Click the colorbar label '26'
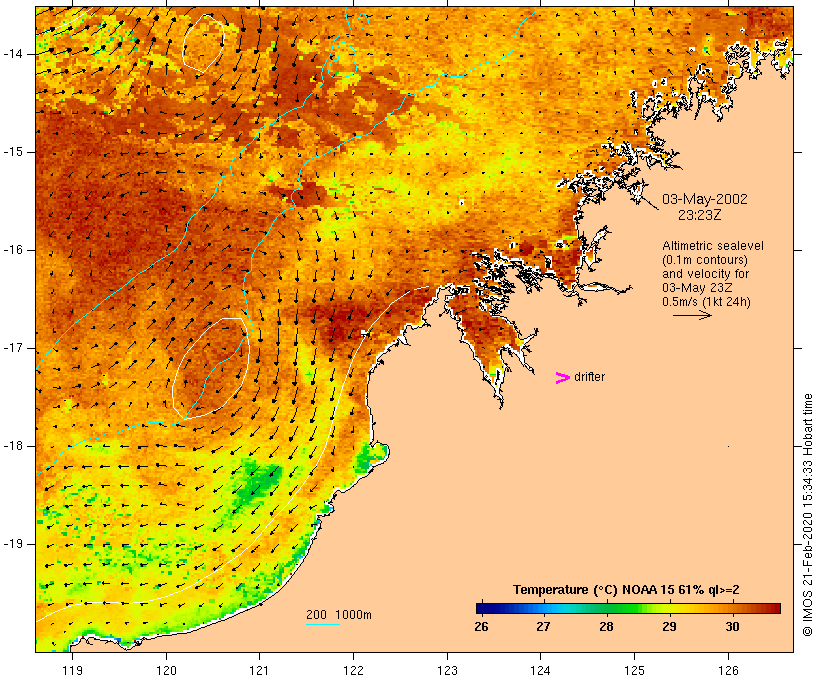 [481, 626]
